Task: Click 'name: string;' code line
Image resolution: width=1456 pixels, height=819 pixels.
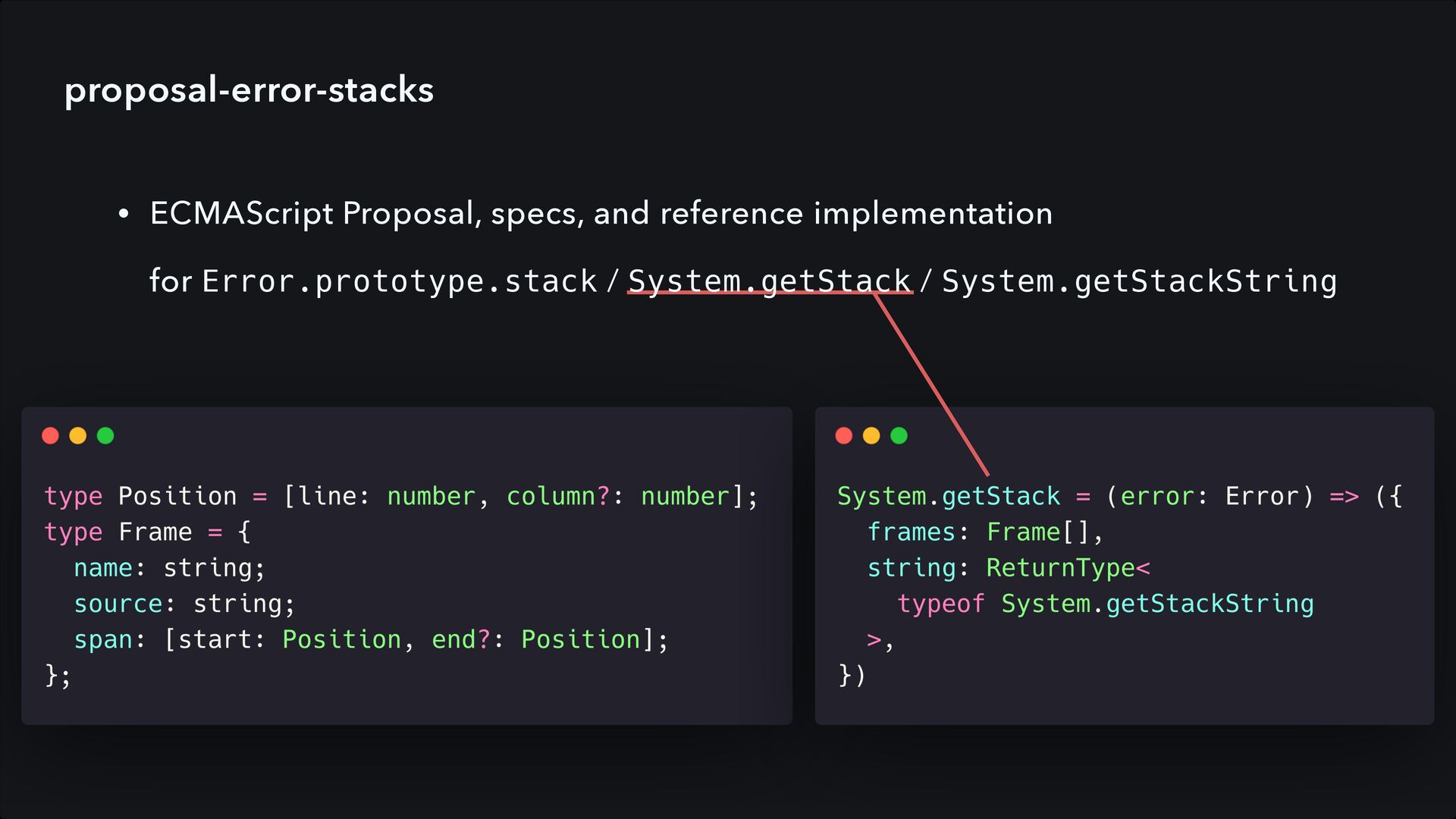Action: (x=169, y=568)
